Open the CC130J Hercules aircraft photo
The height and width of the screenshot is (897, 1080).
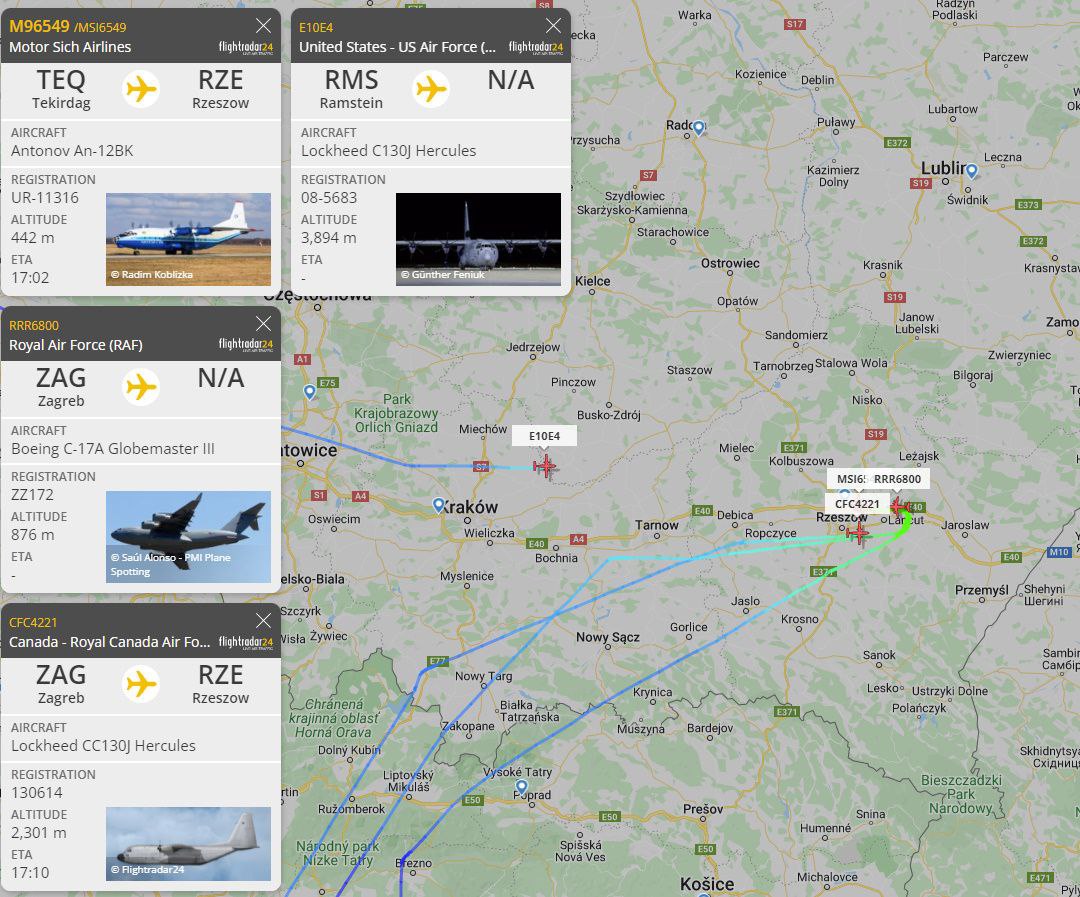click(188, 843)
